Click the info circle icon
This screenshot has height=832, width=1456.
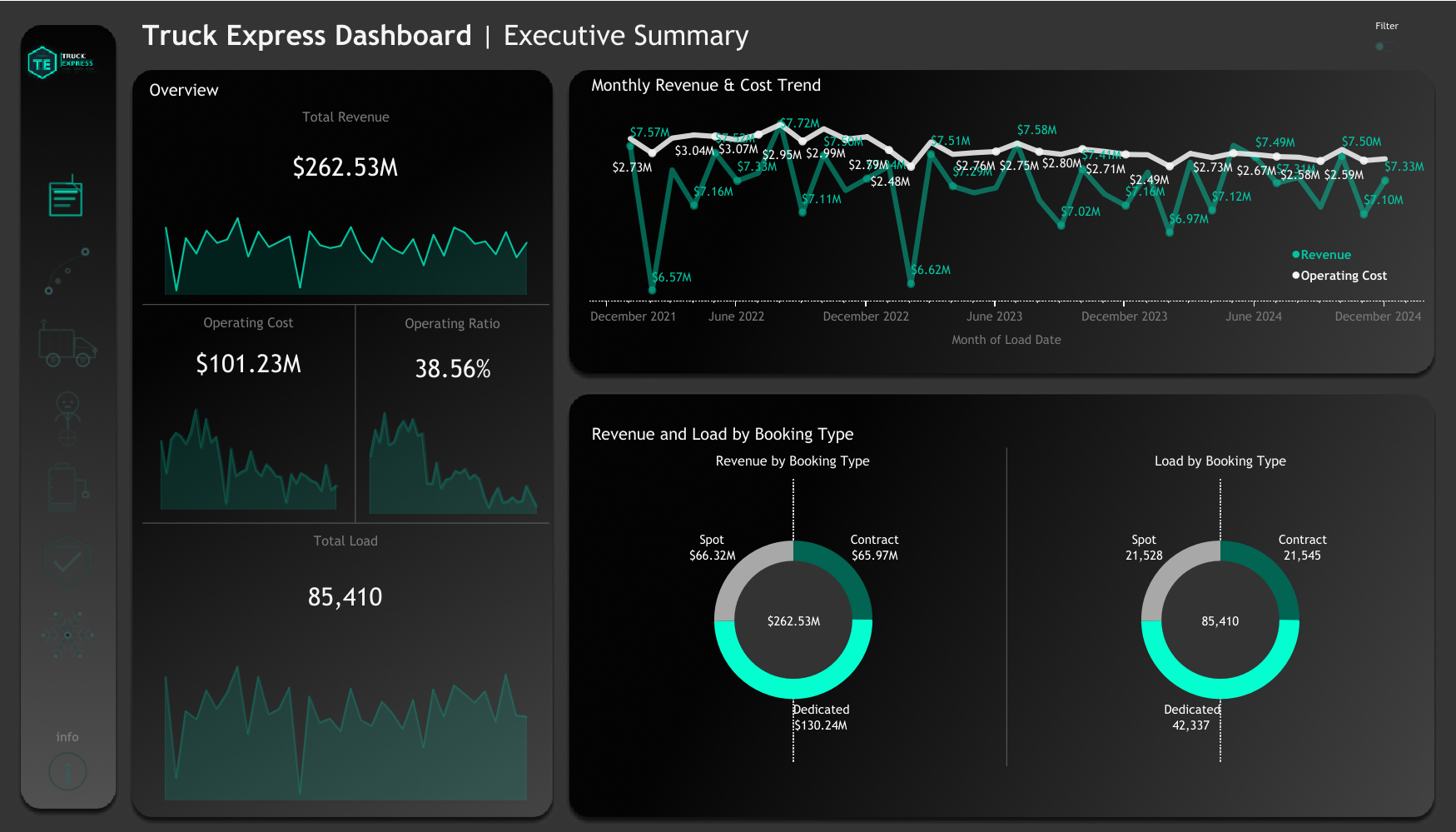[67, 772]
